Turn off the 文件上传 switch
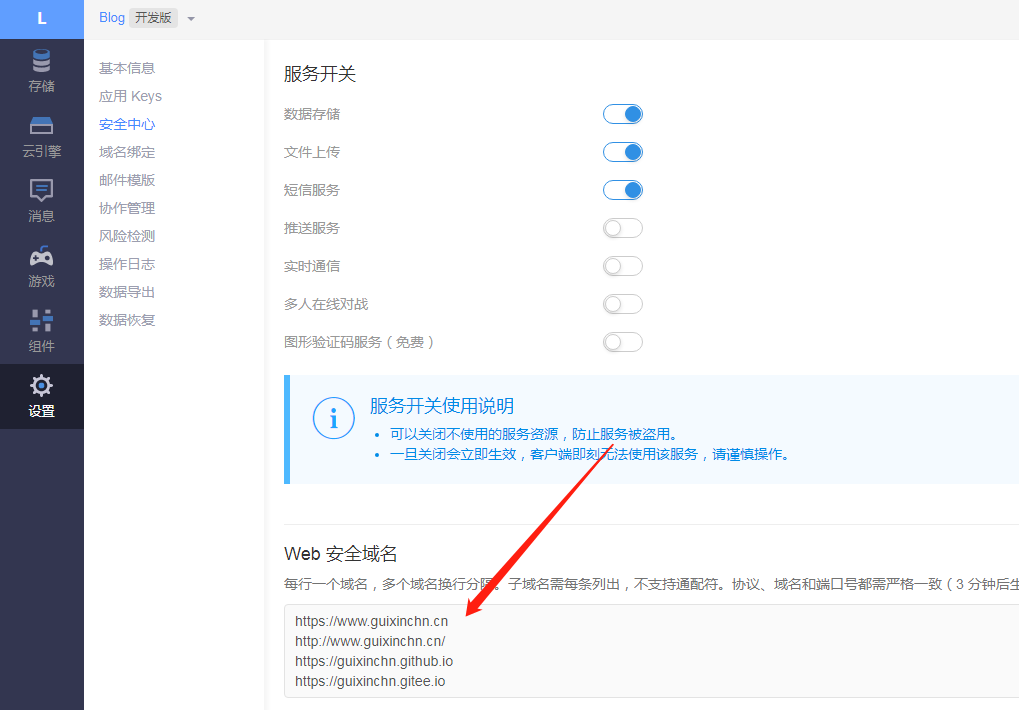 point(622,152)
